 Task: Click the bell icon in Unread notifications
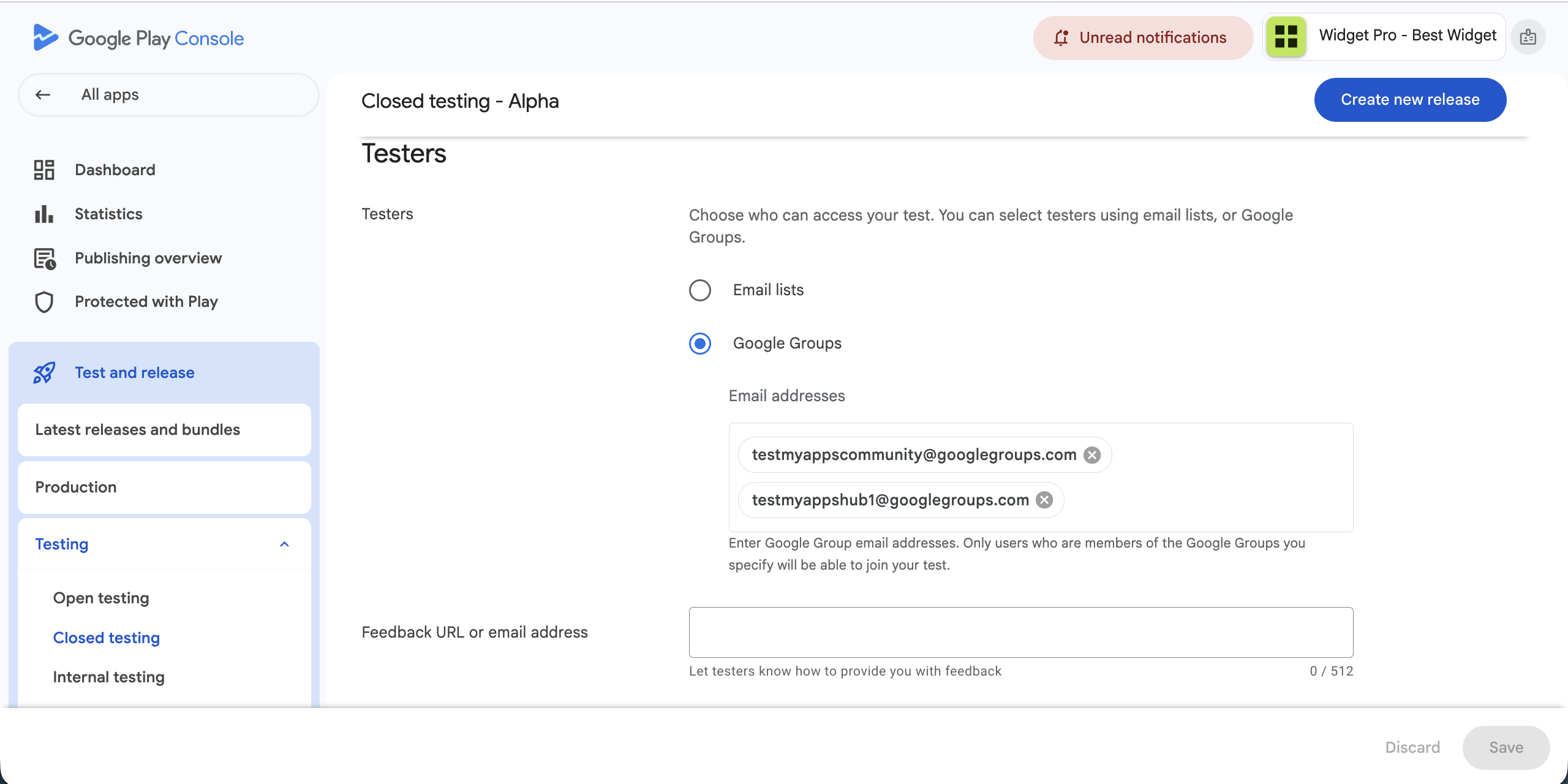(x=1061, y=38)
